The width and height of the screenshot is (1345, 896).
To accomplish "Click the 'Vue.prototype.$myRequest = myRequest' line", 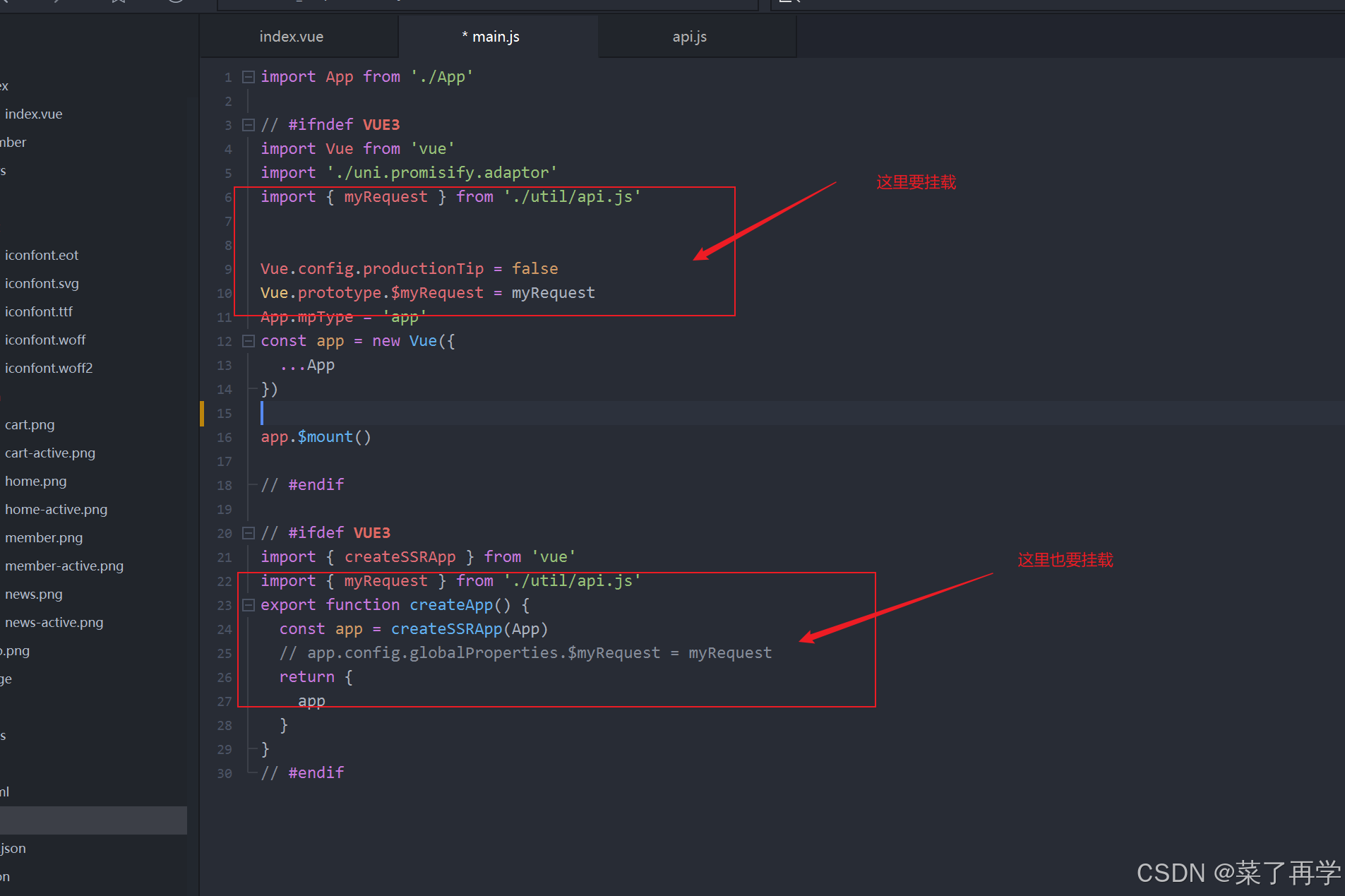I will point(428,293).
